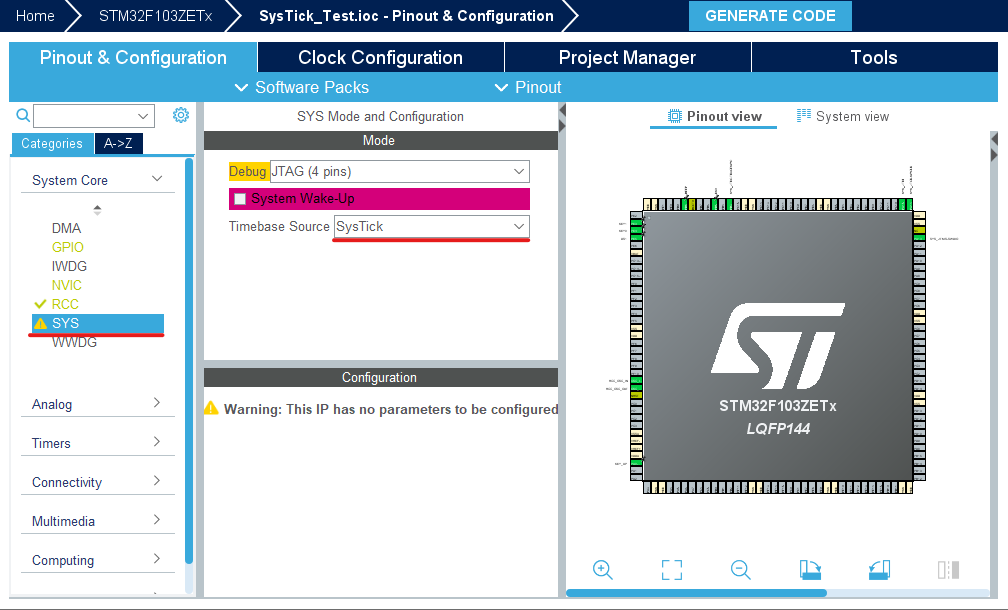Switch to the Clock Configuration tab
Viewport: 1008px width, 610px height.
click(x=380, y=57)
